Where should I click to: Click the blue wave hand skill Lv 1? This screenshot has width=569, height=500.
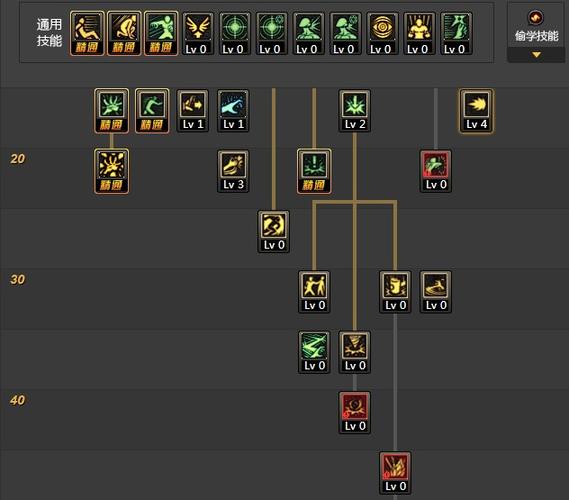(x=233, y=111)
